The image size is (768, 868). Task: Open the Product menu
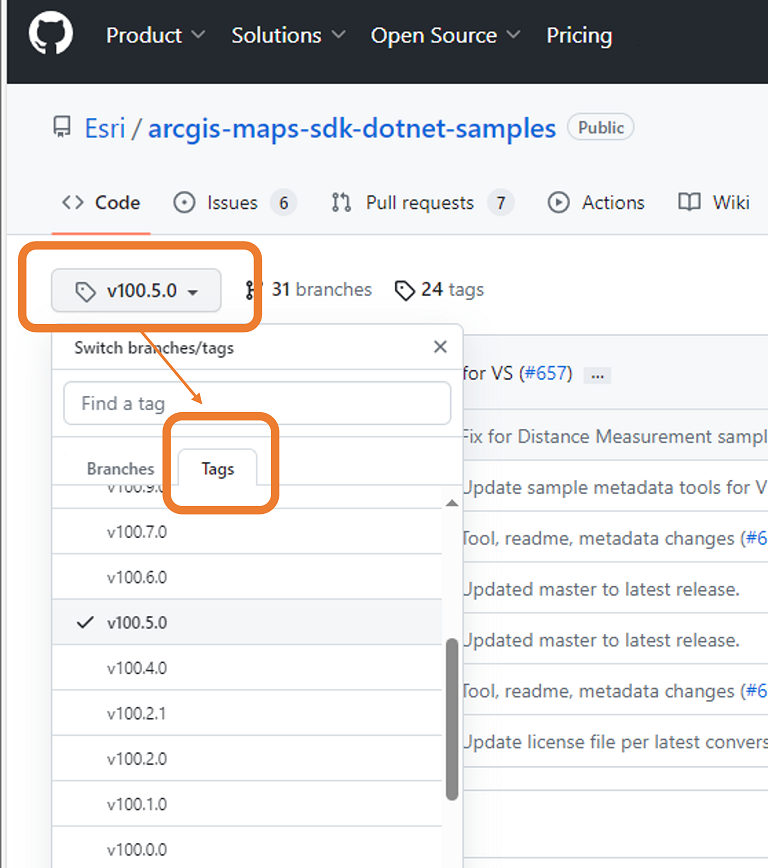155,35
